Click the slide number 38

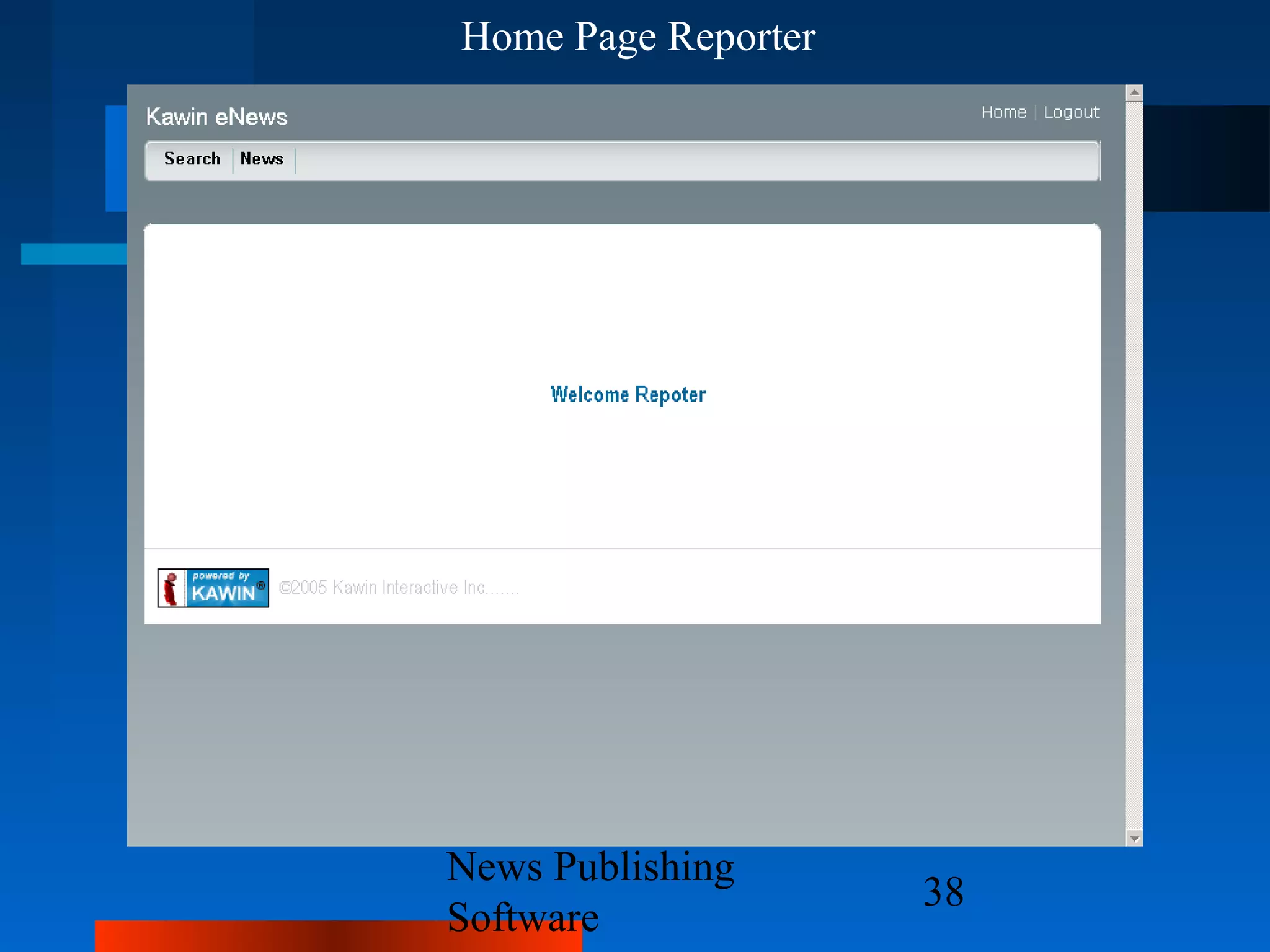pos(943,892)
